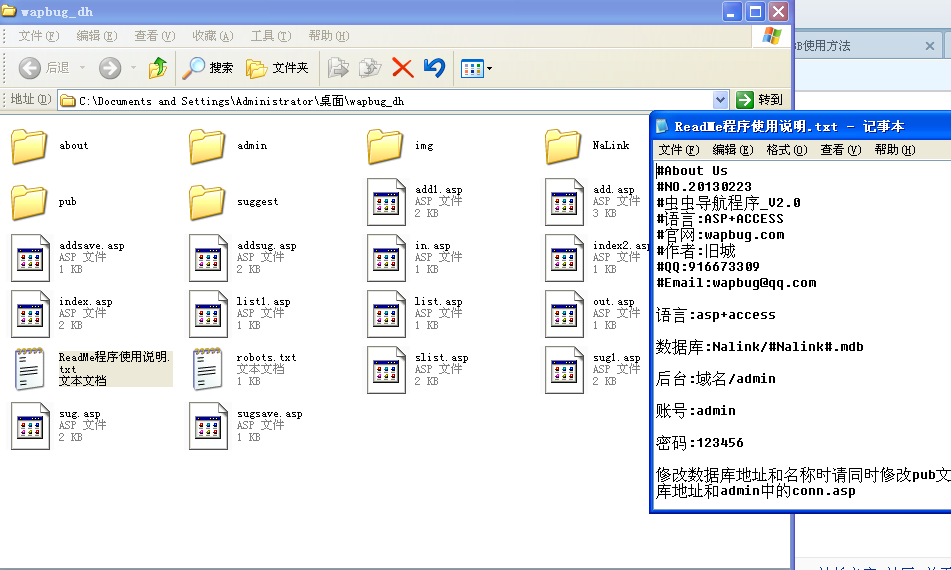Viewport: 951px width, 570px height.
Task: Open the Tools (工具) menu in Explorer
Action: [x=270, y=36]
